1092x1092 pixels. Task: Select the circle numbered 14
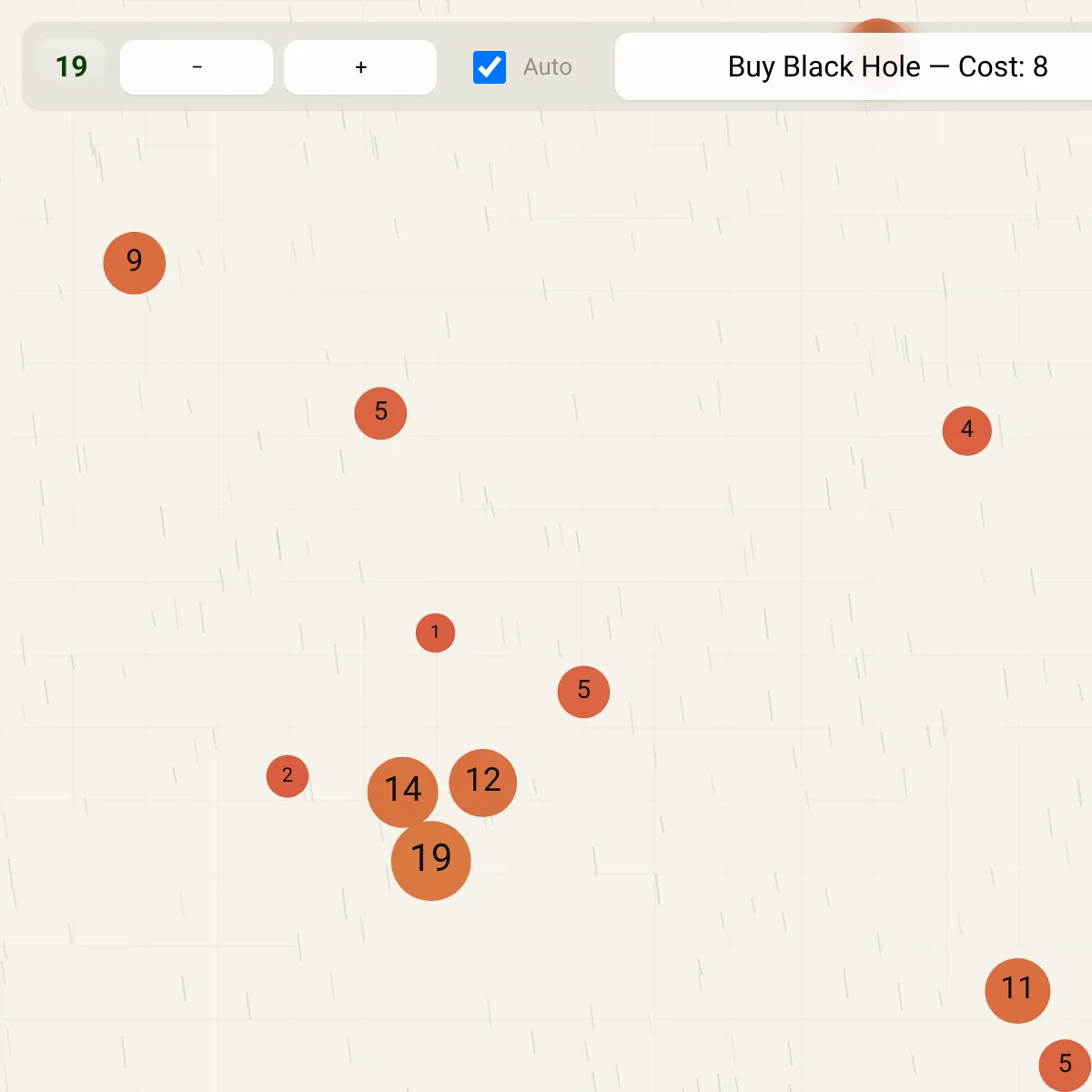pyautogui.click(x=401, y=791)
